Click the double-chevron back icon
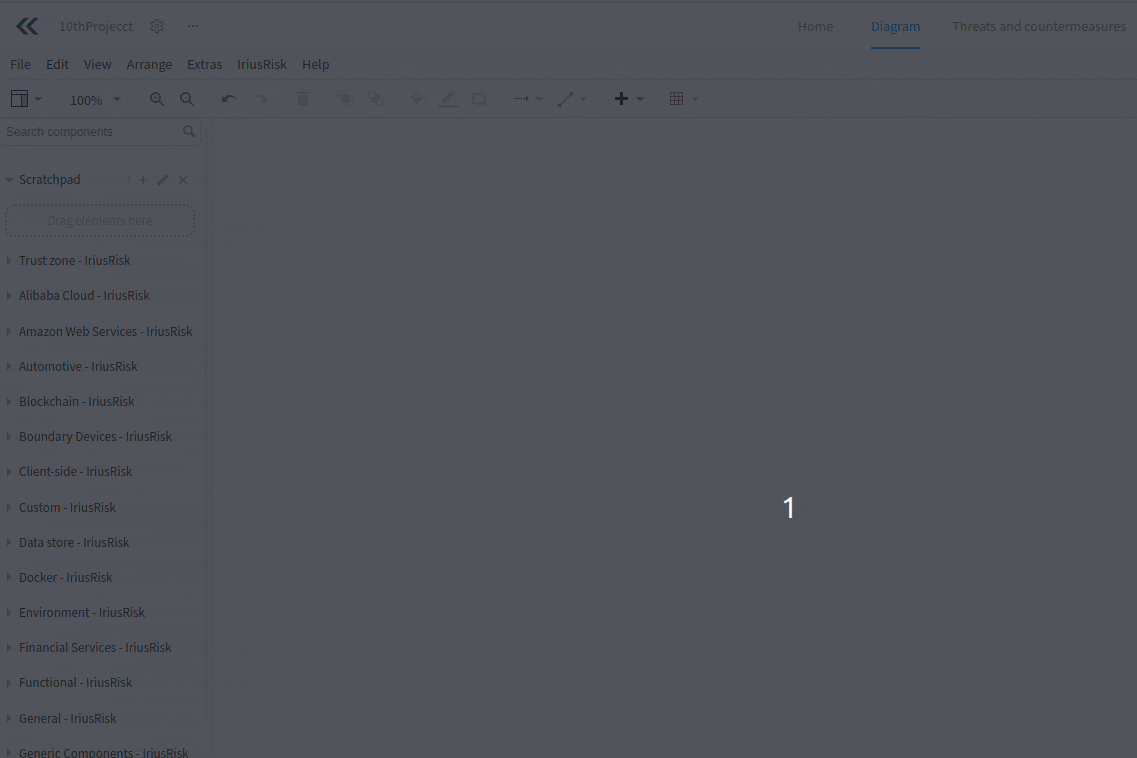Image resolution: width=1137 pixels, height=758 pixels. click(x=27, y=27)
